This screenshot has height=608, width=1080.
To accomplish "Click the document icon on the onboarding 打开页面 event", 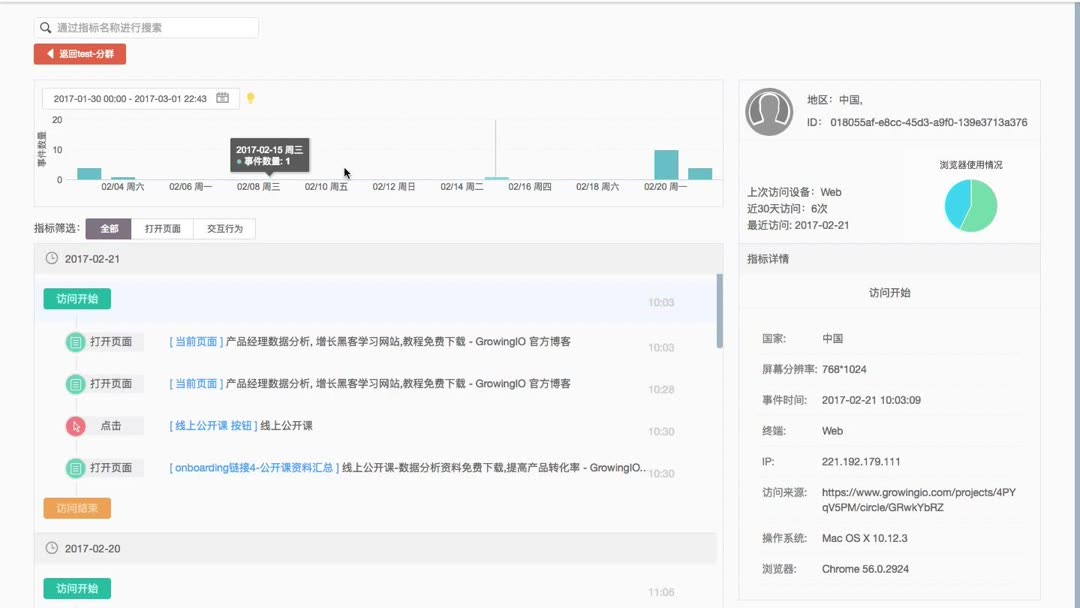I will (75, 467).
